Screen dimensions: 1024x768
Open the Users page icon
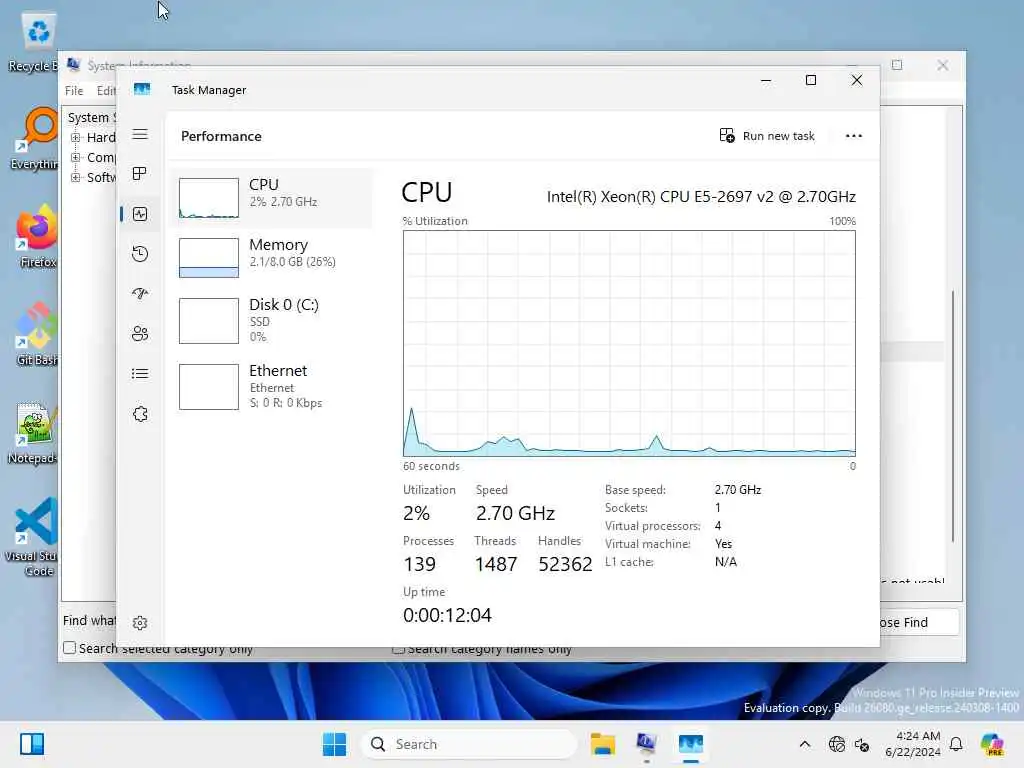point(140,334)
